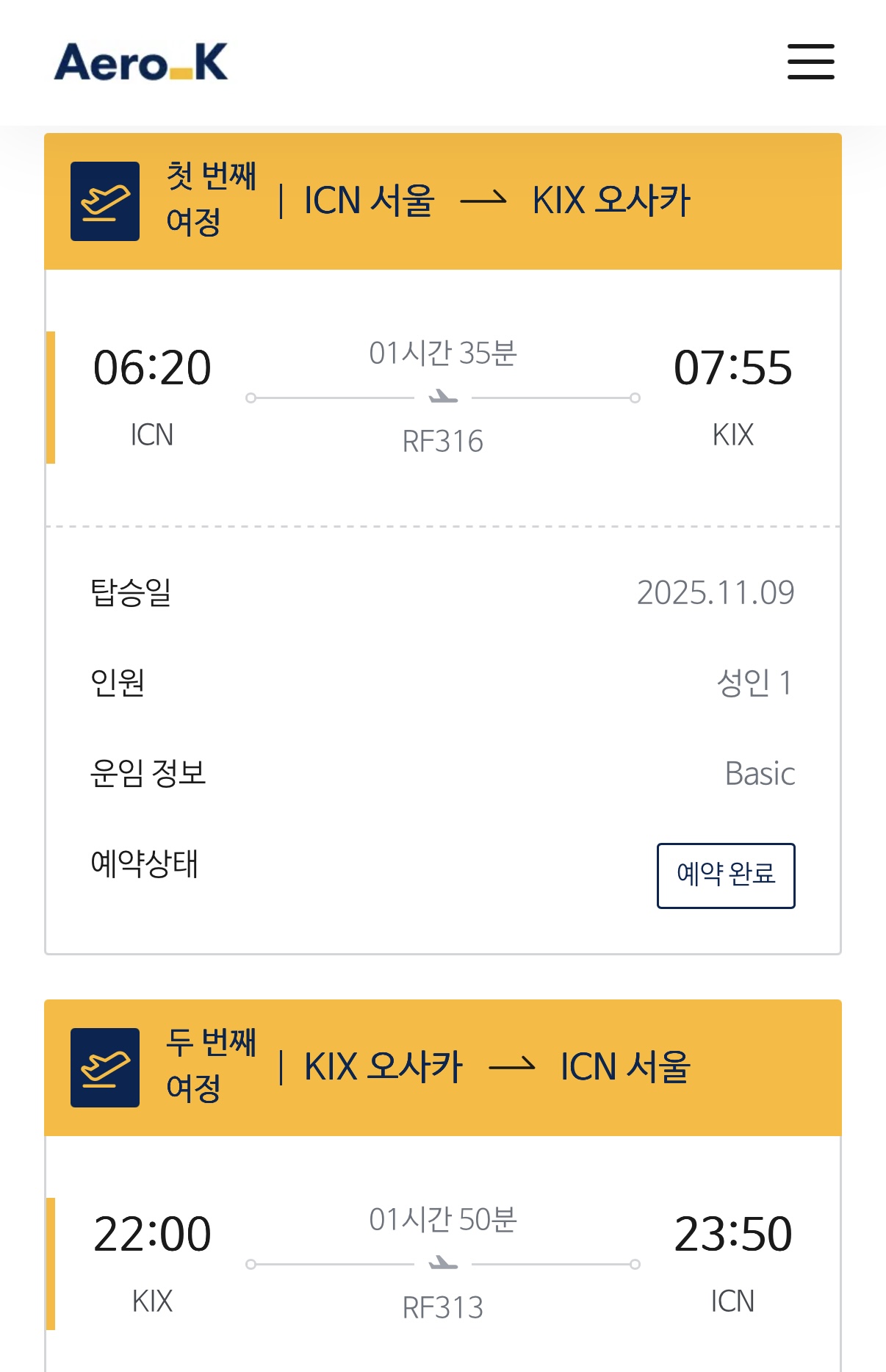The height and width of the screenshot is (1372, 886).
Task: Click the 22:00 KIX departure time
Action: [x=152, y=1234]
